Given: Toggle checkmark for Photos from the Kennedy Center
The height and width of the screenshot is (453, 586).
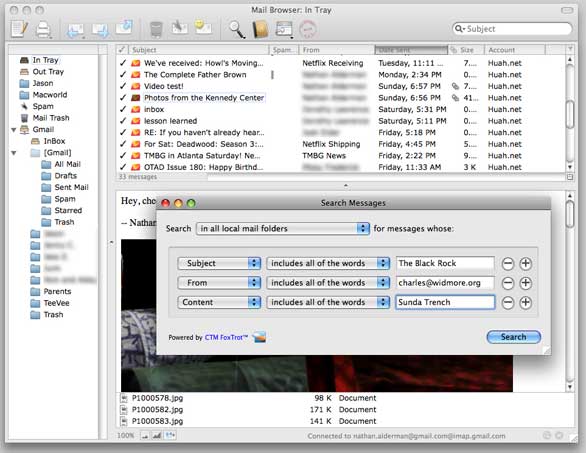Looking at the screenshot, I should tap(123, 98).
